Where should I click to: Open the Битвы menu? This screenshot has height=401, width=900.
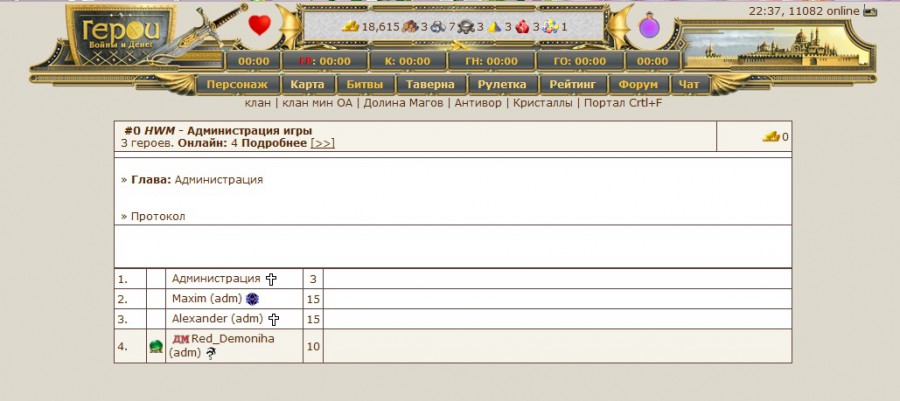pyautogui.click(x=364, y=85)
